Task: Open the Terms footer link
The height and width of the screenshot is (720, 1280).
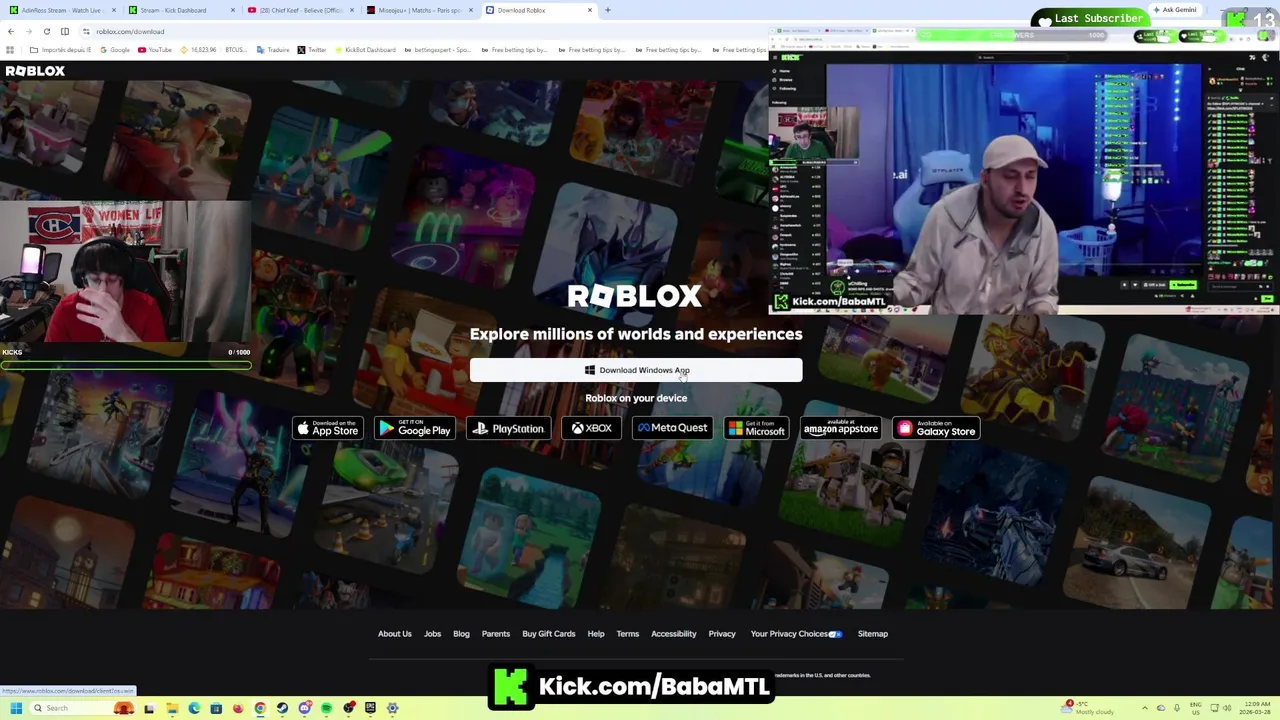Action: pos(628,634)
